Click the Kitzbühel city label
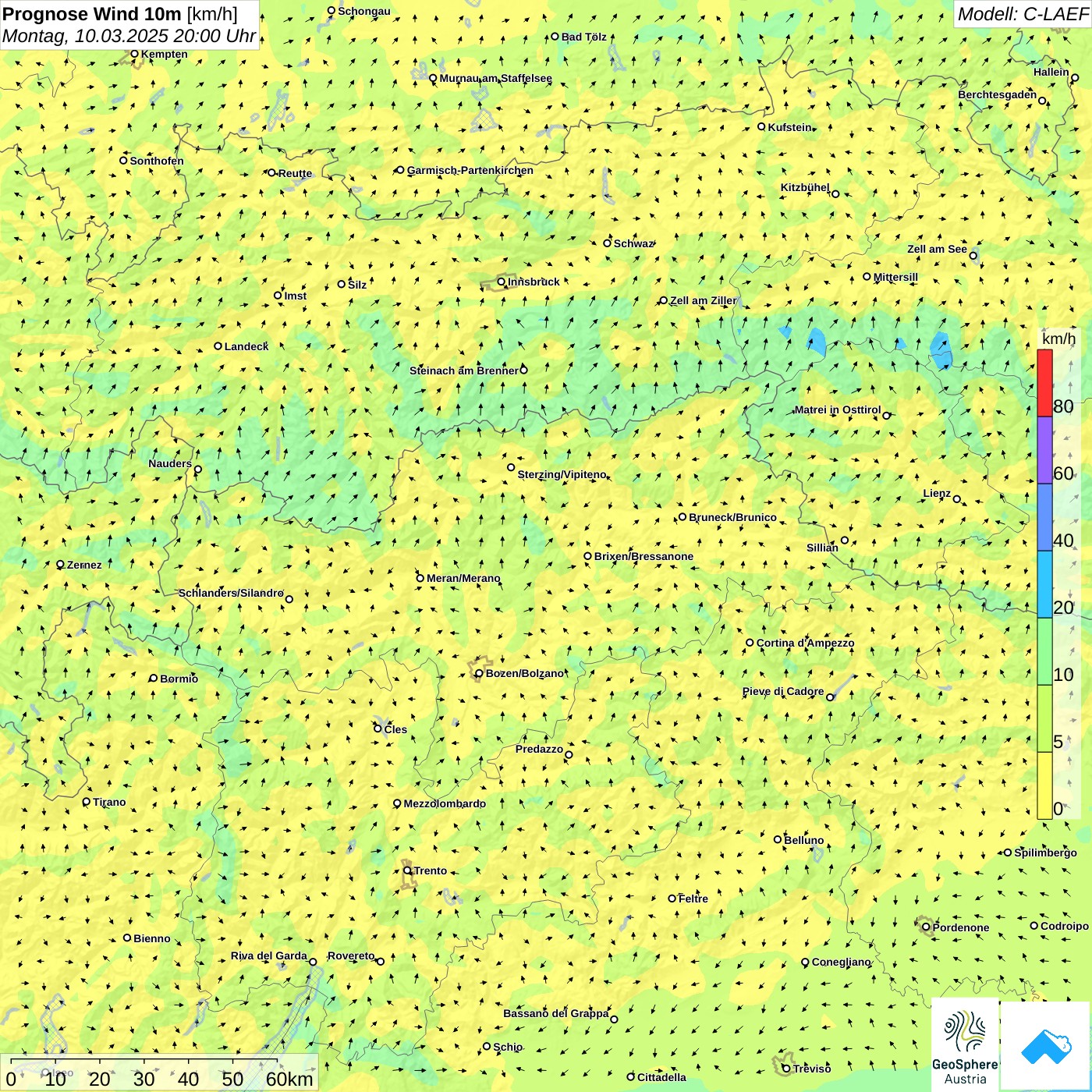This screenshot has width=1092, height=1092. click(x=805, y=187)
